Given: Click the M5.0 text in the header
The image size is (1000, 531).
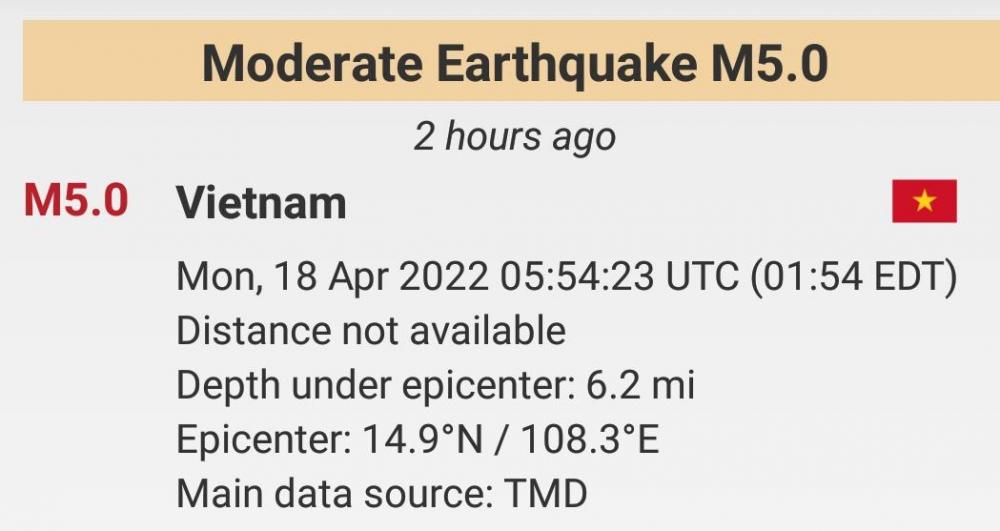Looking at the screenshot, I should (768, 64).
